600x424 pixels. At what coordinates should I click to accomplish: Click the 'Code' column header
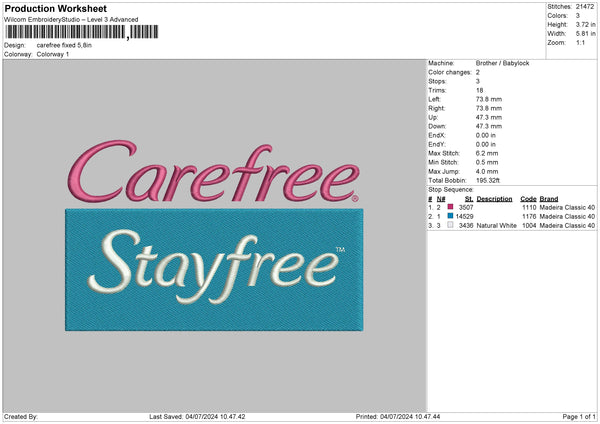coord(528,199)
